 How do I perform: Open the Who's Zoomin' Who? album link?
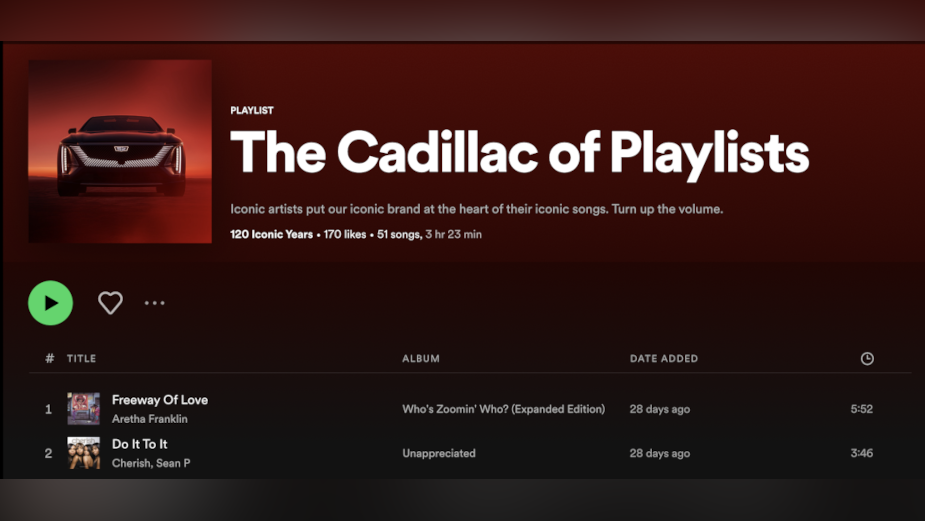503,409
